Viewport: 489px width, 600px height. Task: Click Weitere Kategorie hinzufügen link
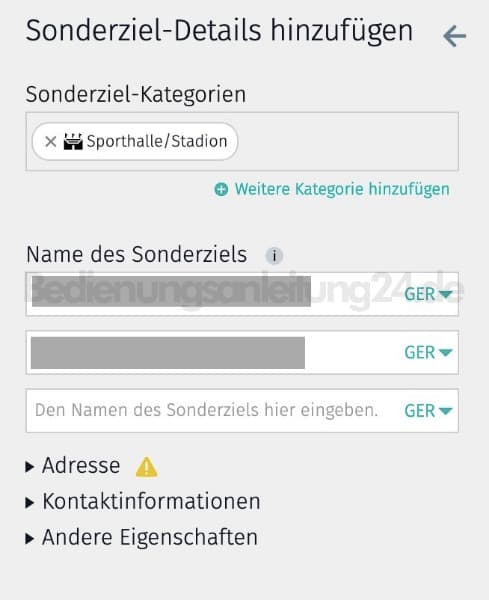click(x=342, y=189)
